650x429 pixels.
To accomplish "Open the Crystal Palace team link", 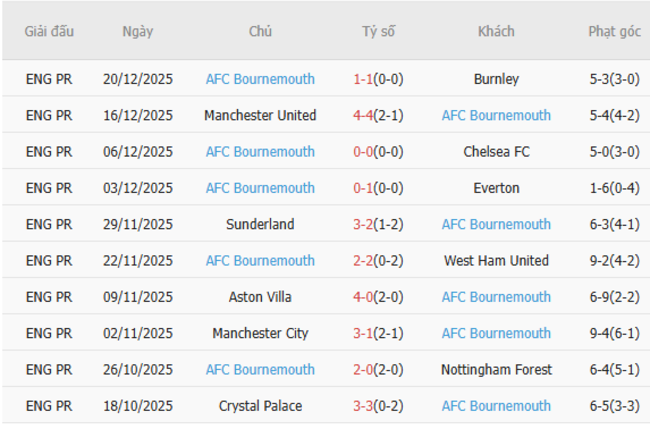I will pos(260,406).
